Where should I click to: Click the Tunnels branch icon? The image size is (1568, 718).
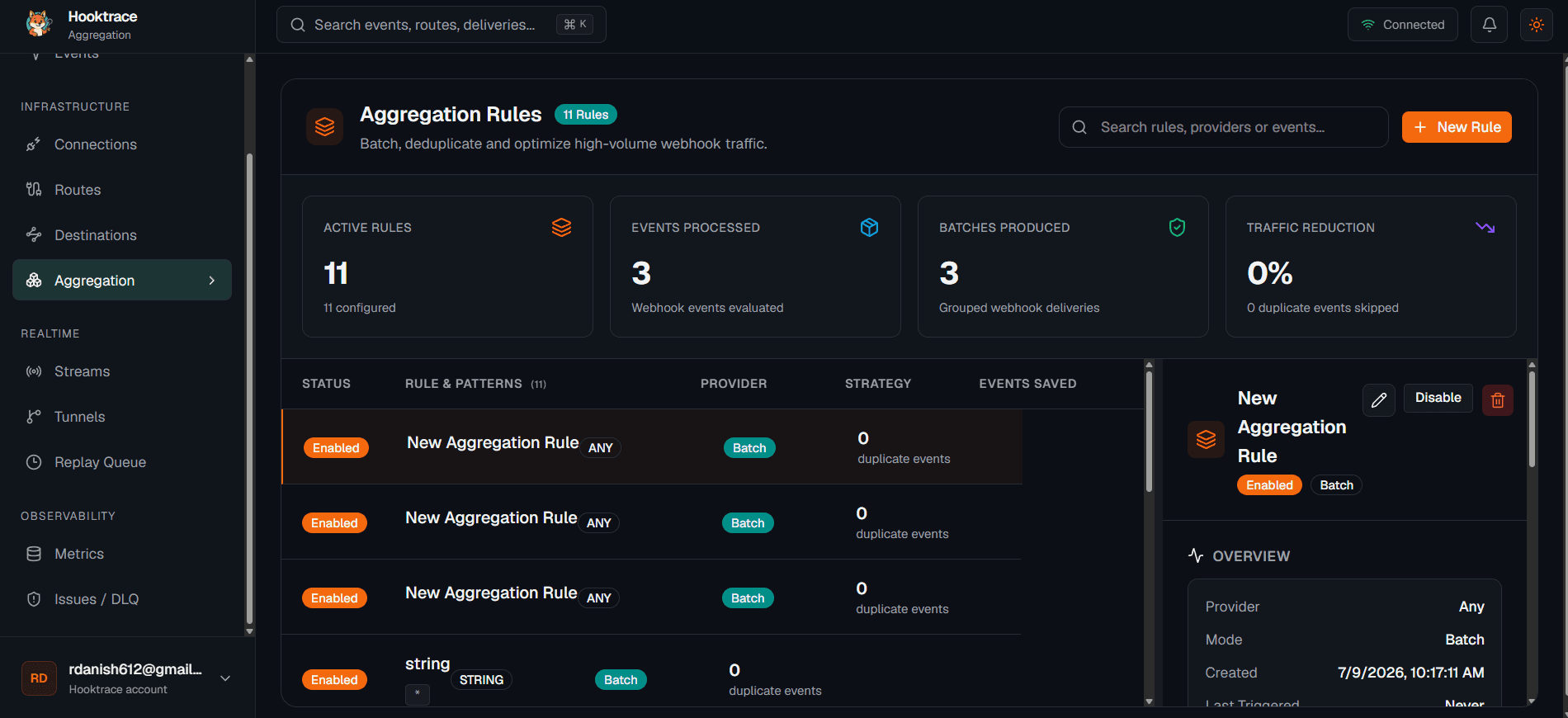(34, 417)
